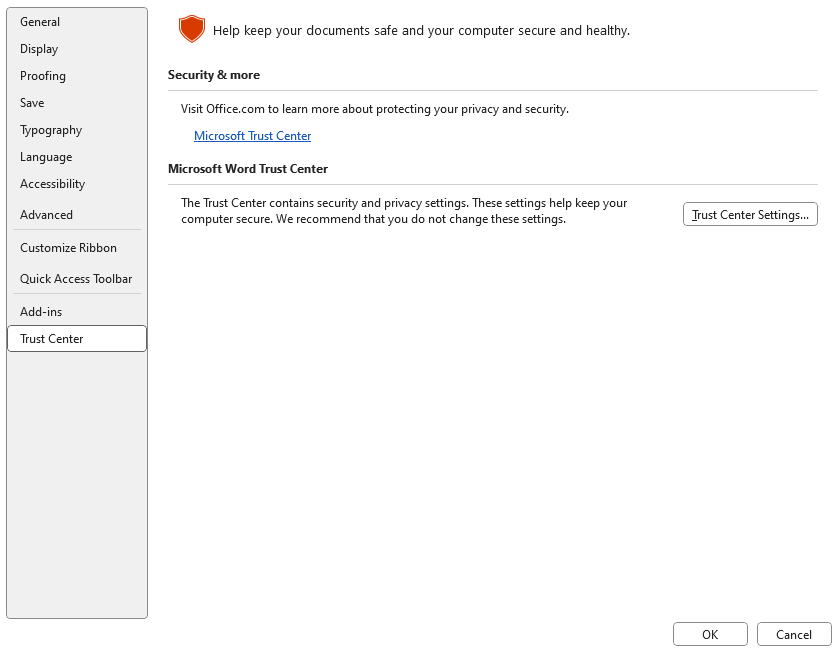Open the Advanced options category
Viewport: 838px width, 653px height.
(x=46, y=215)
